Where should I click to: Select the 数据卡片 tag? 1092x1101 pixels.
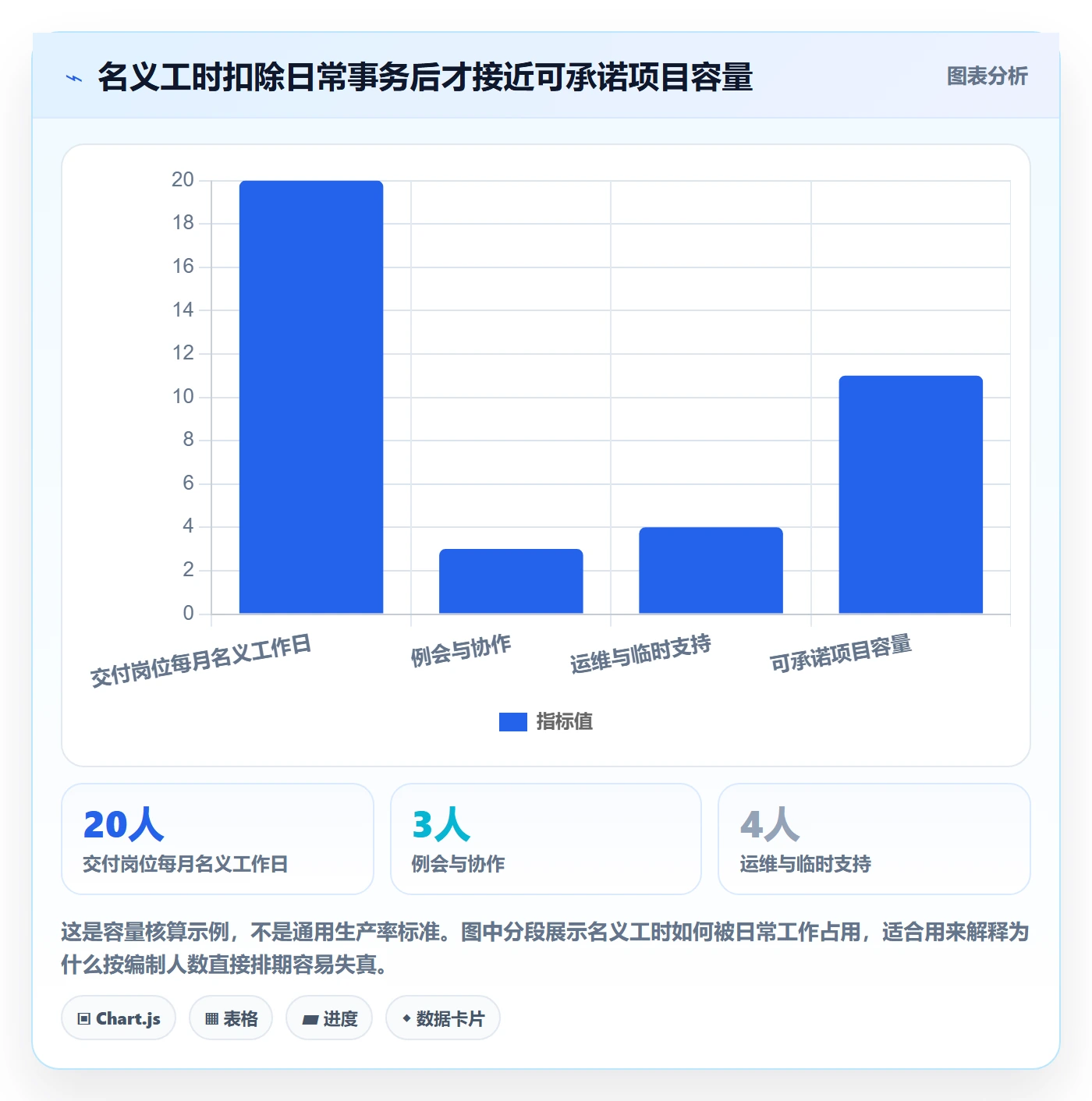point(443,1018)
